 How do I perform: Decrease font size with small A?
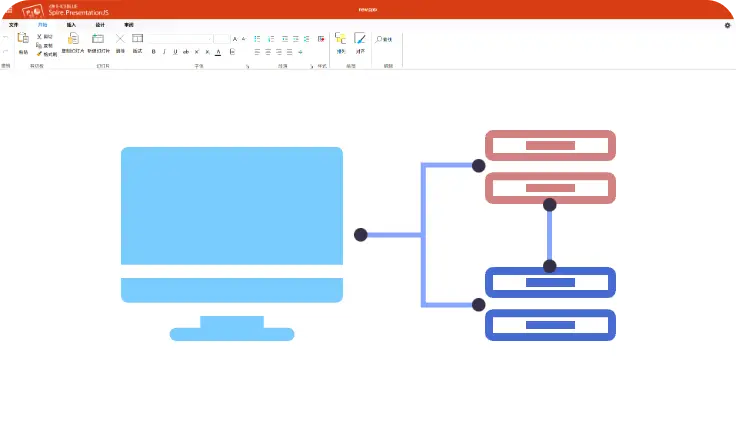243,39
